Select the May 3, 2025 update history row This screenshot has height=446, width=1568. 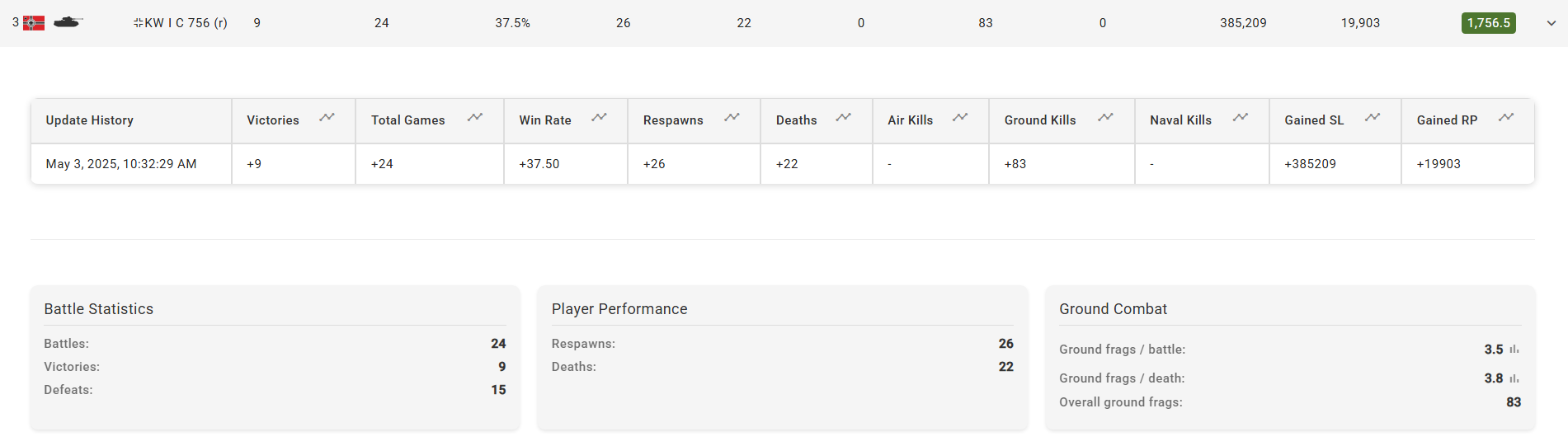783,164
